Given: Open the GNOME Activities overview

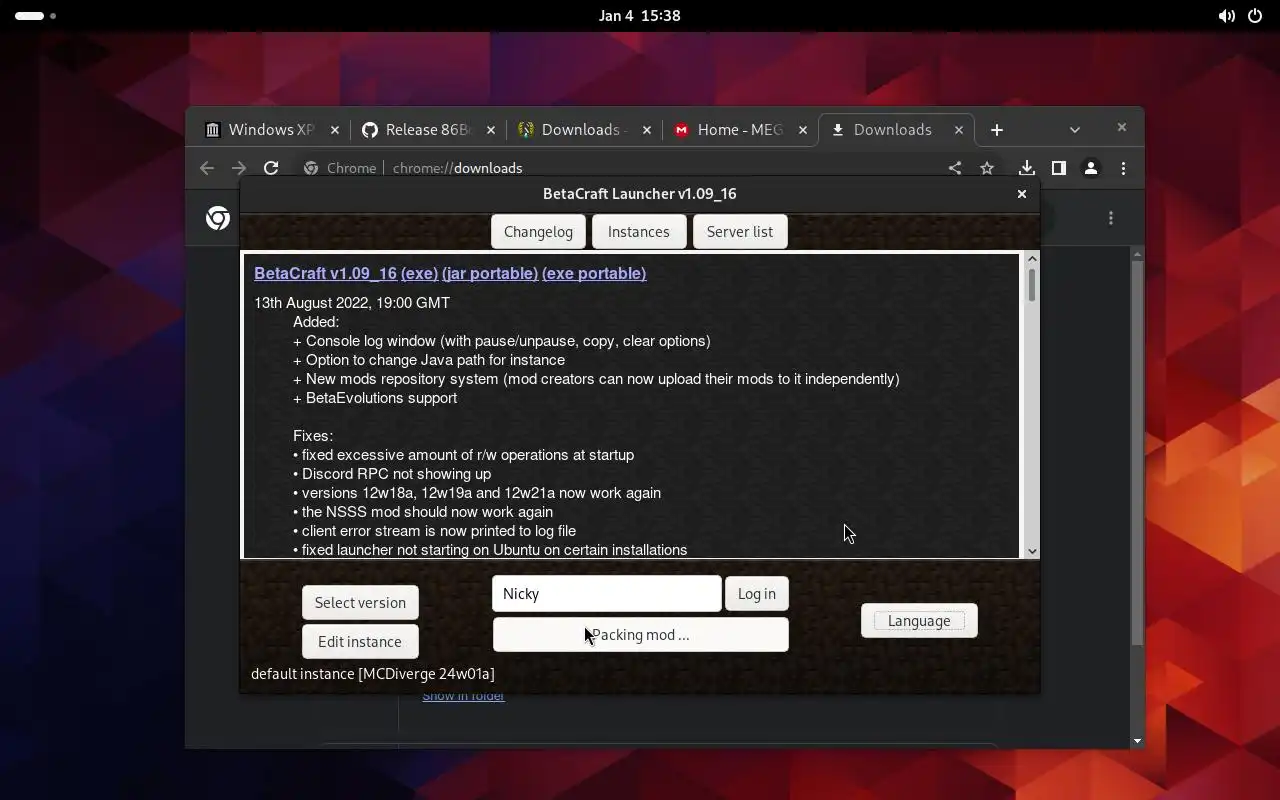Looking at the screenshot, I should (35, 16).
